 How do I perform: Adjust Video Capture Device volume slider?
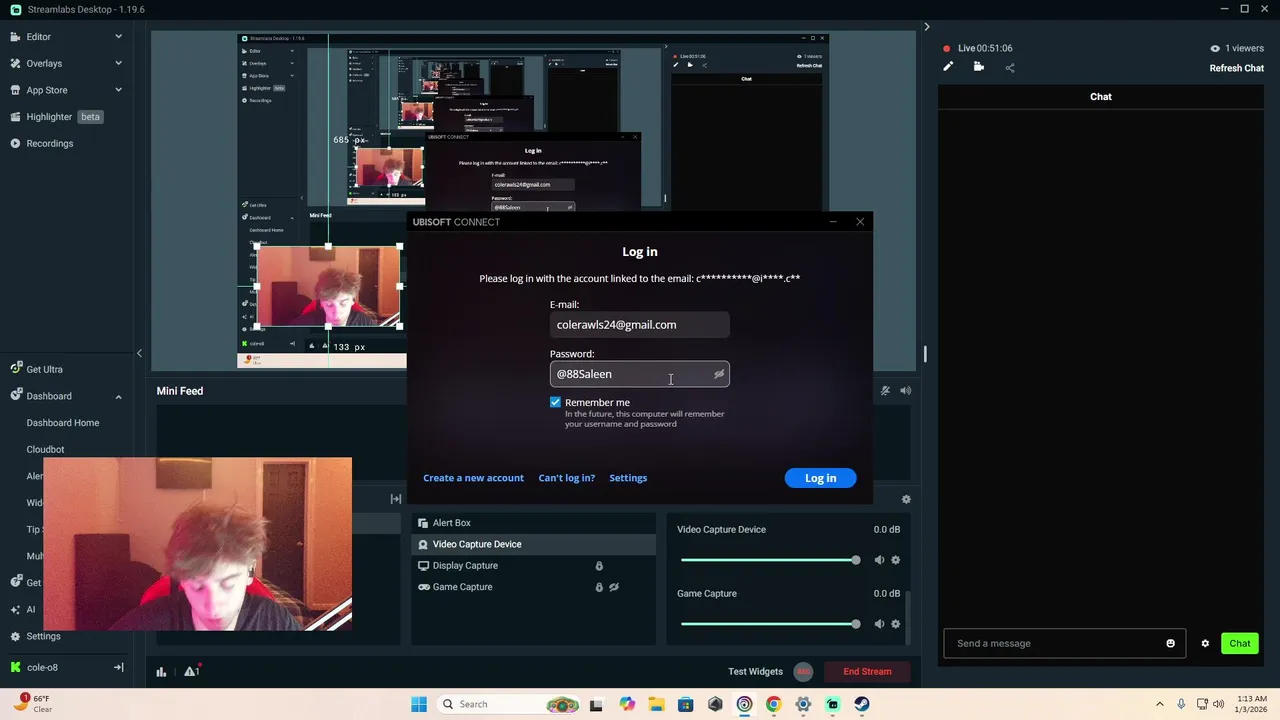tap(769, 560)
